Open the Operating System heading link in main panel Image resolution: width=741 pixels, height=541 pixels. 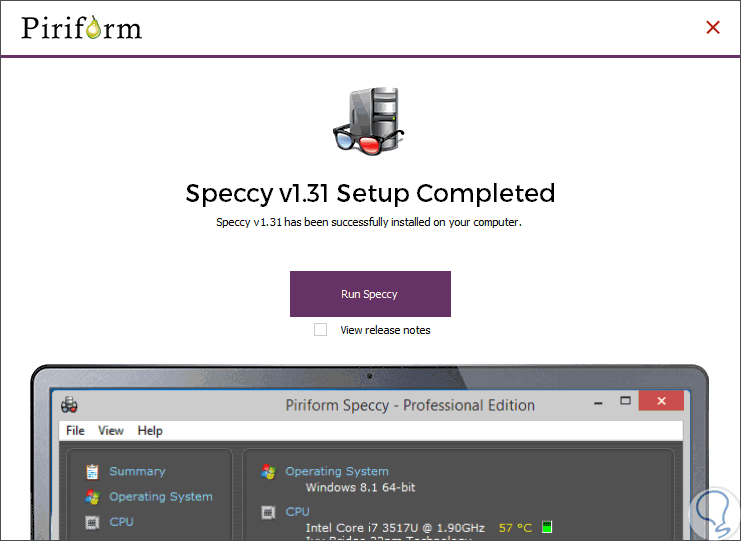(x=337, y=471)
